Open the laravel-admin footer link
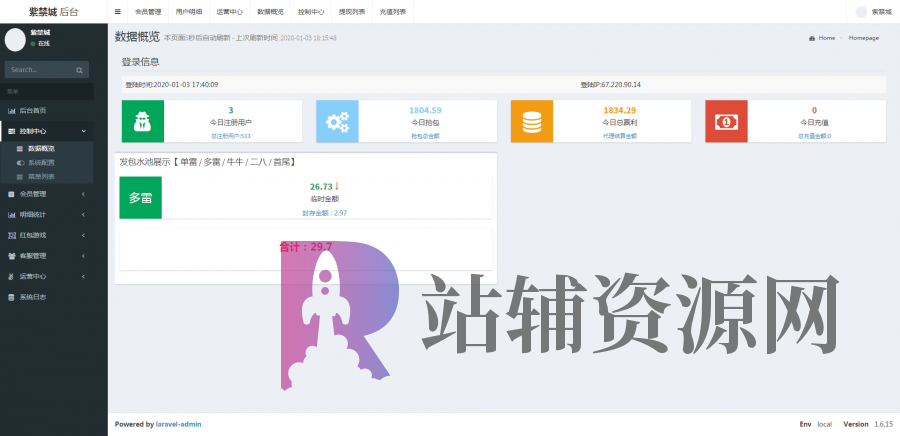Viewport: 900px width, 436px height. tap(179, 425)
